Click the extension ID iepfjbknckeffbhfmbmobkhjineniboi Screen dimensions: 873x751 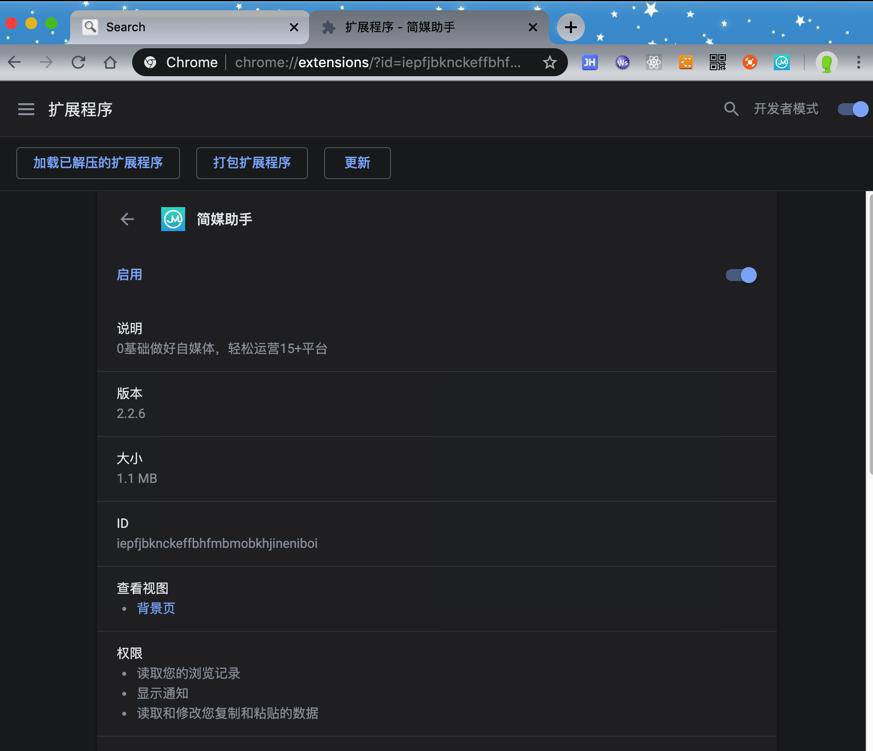[217, 543]
